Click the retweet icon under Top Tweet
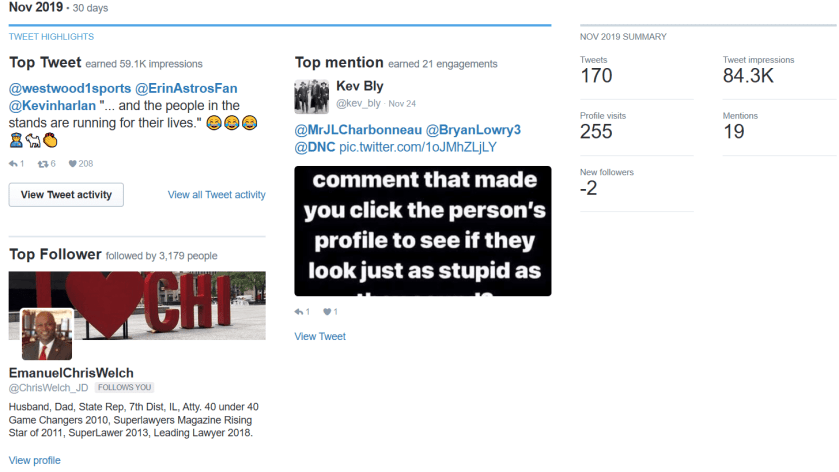839x472 pixels. (43, 164)
